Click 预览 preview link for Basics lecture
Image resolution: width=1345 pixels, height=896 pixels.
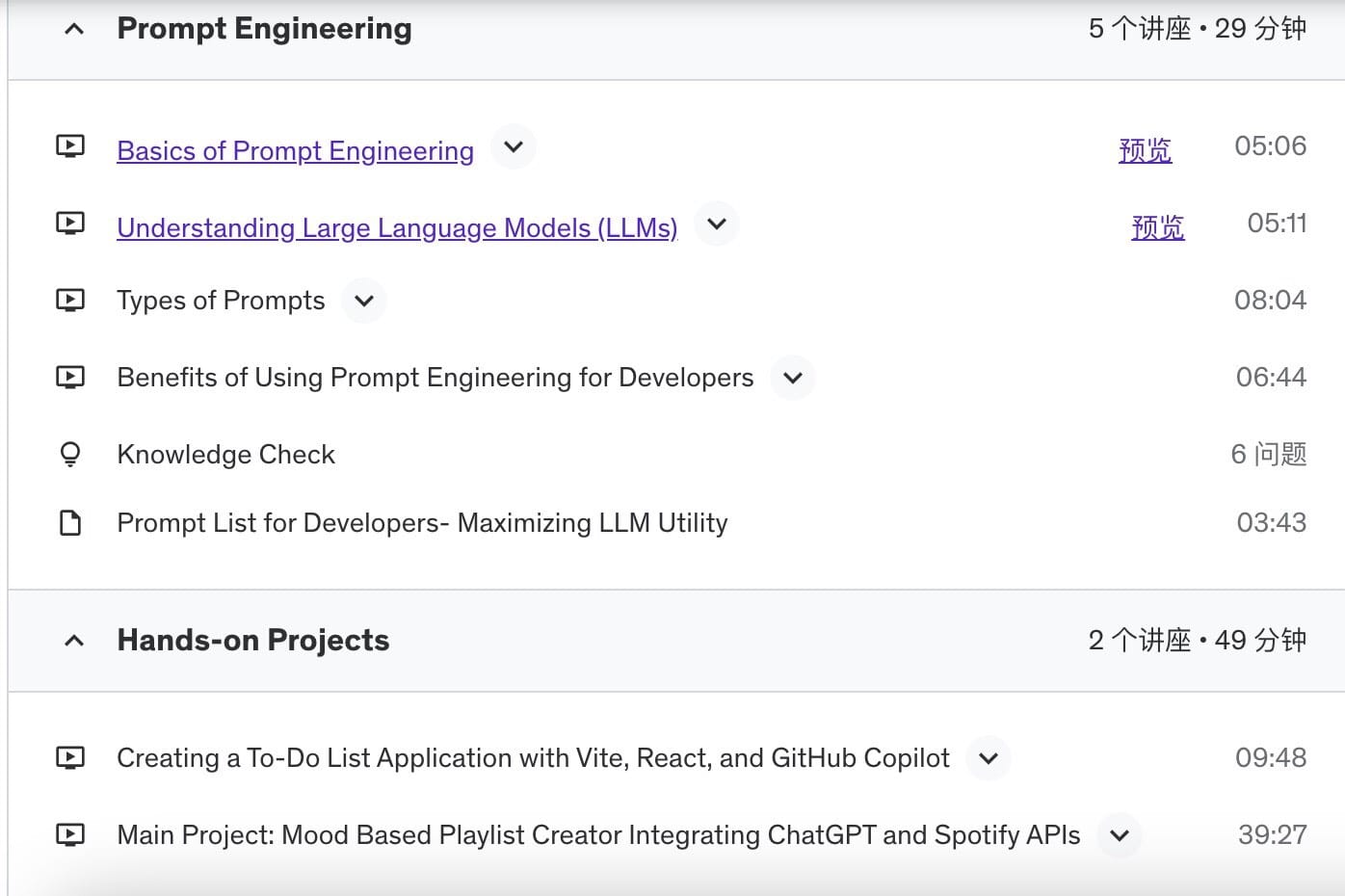point(1145,150)
